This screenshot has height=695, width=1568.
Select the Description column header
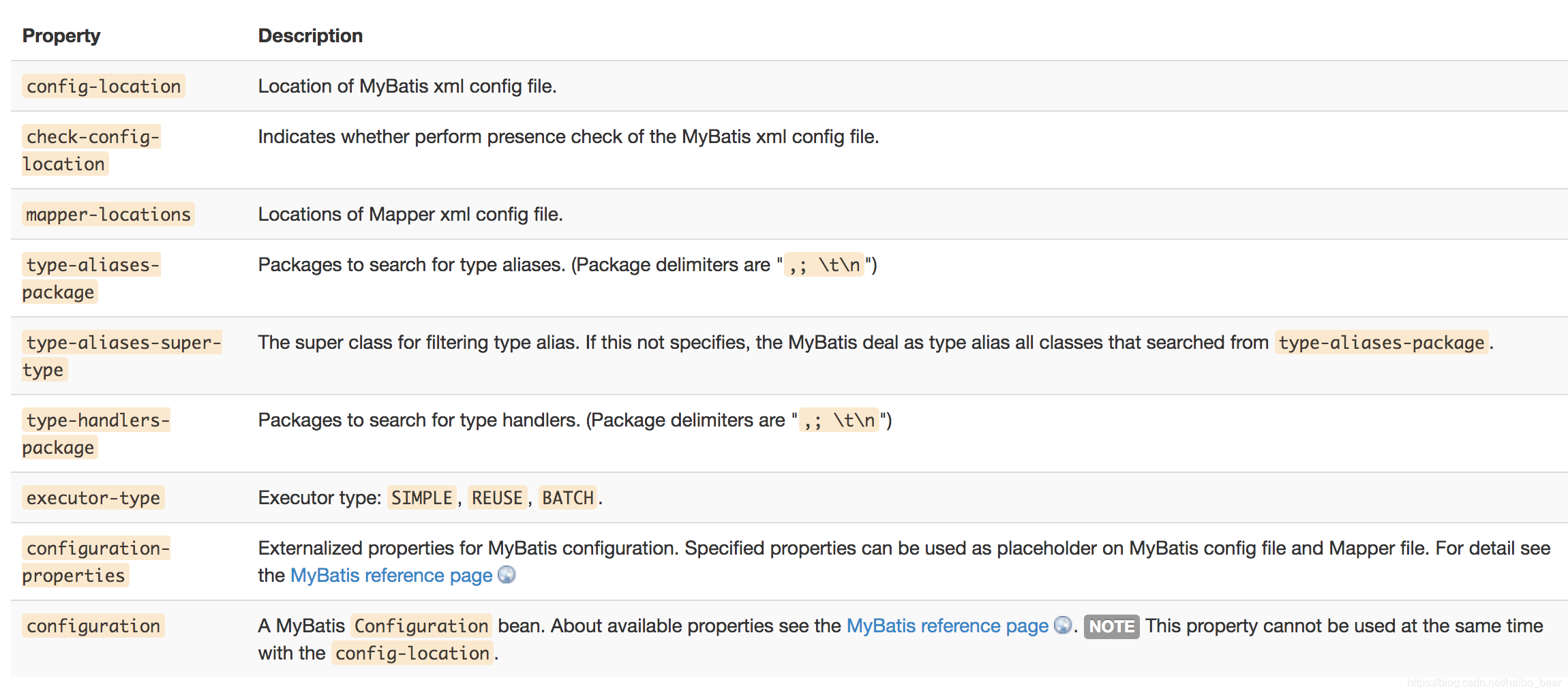(310, 35)
